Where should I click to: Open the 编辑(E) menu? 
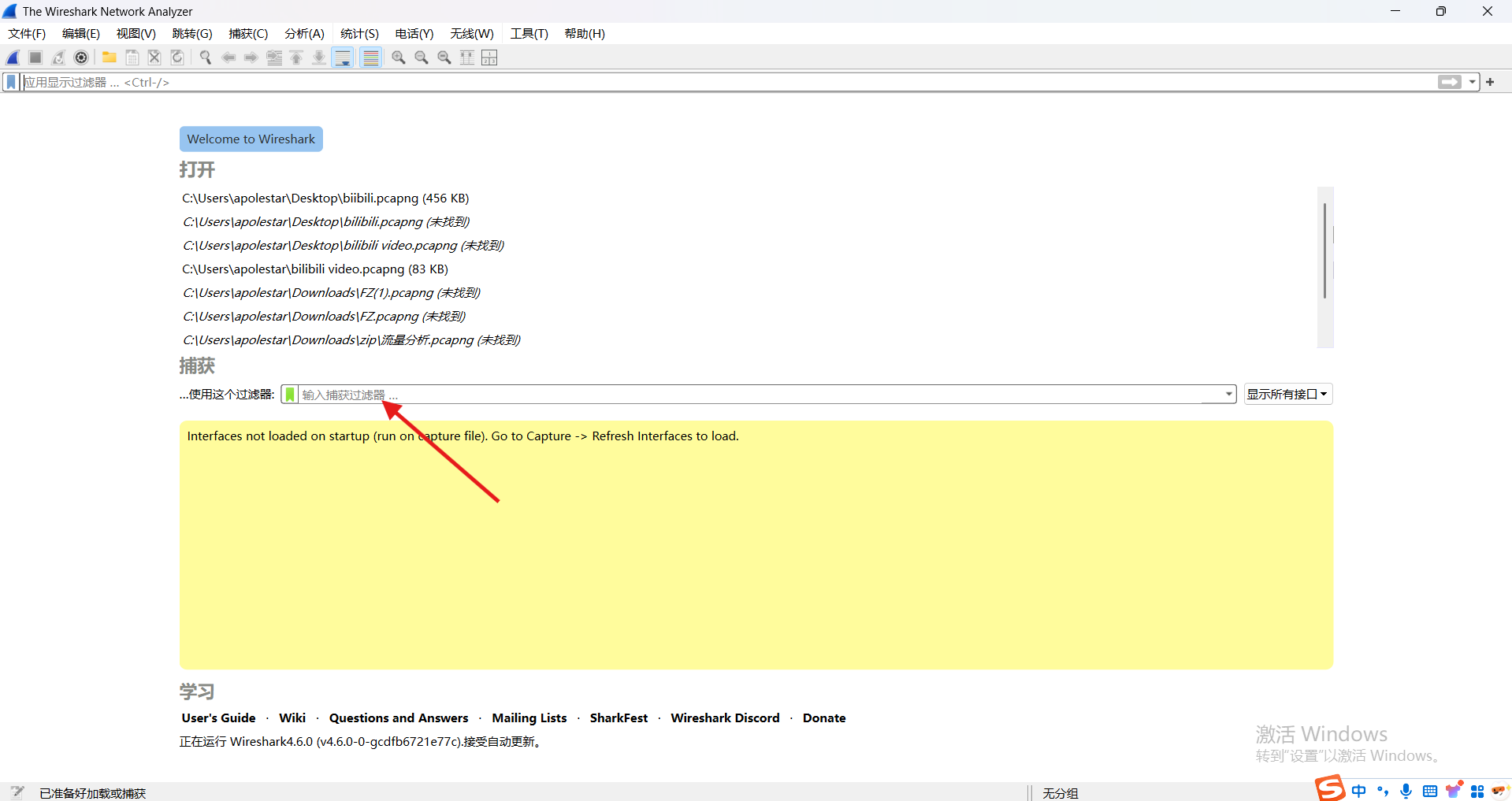click(x=81, y=34)
